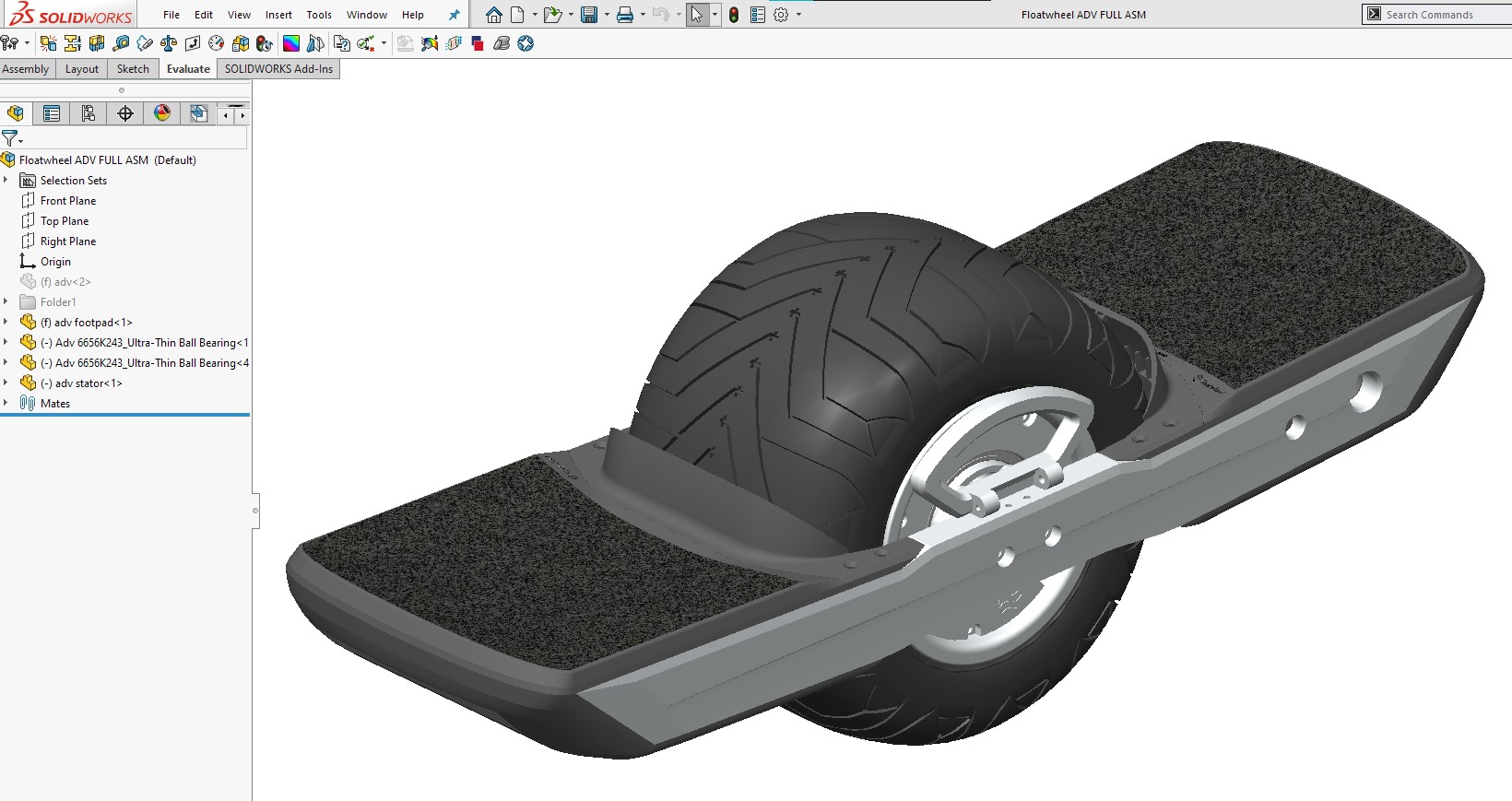The image size is (1512, 801).
Task: Expand the Mates folder
Action: click(x=6, y=403)
